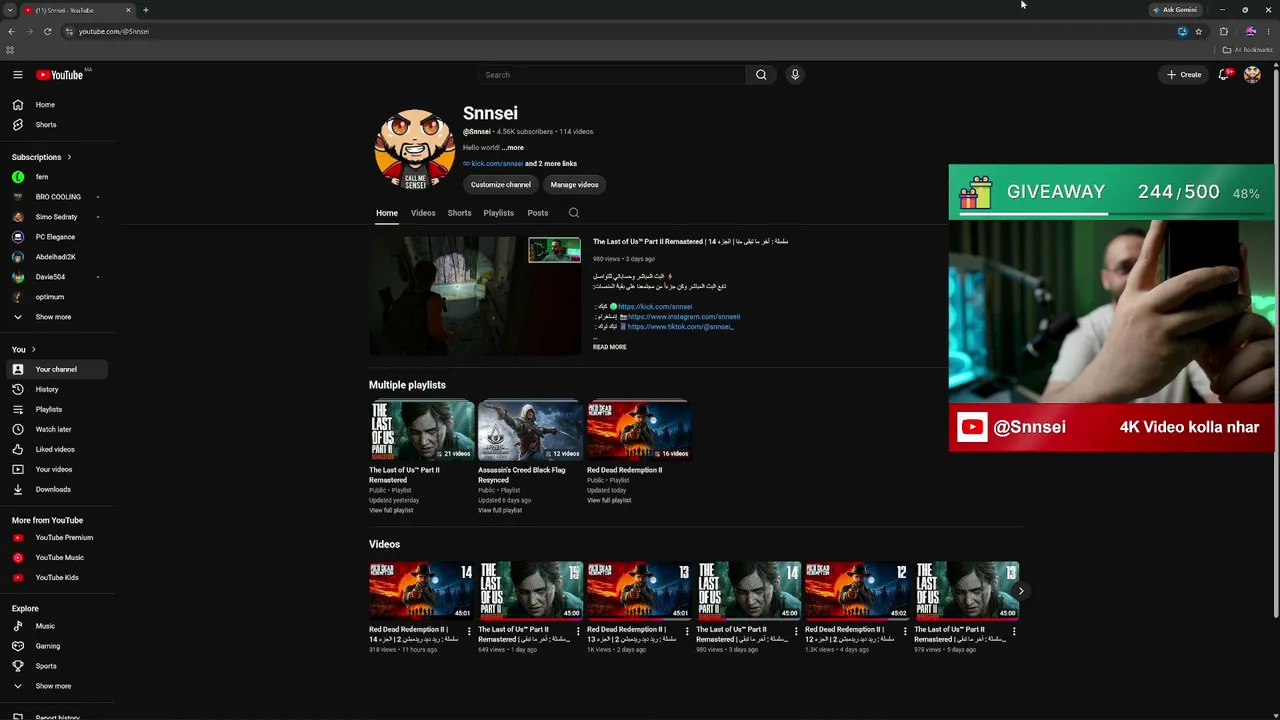Click the Manage videos button

click(x=574, y=185)
